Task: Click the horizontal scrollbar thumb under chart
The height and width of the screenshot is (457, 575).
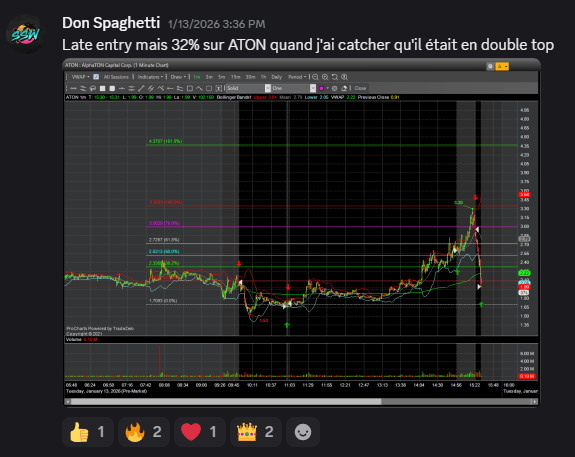Action: 226,402
